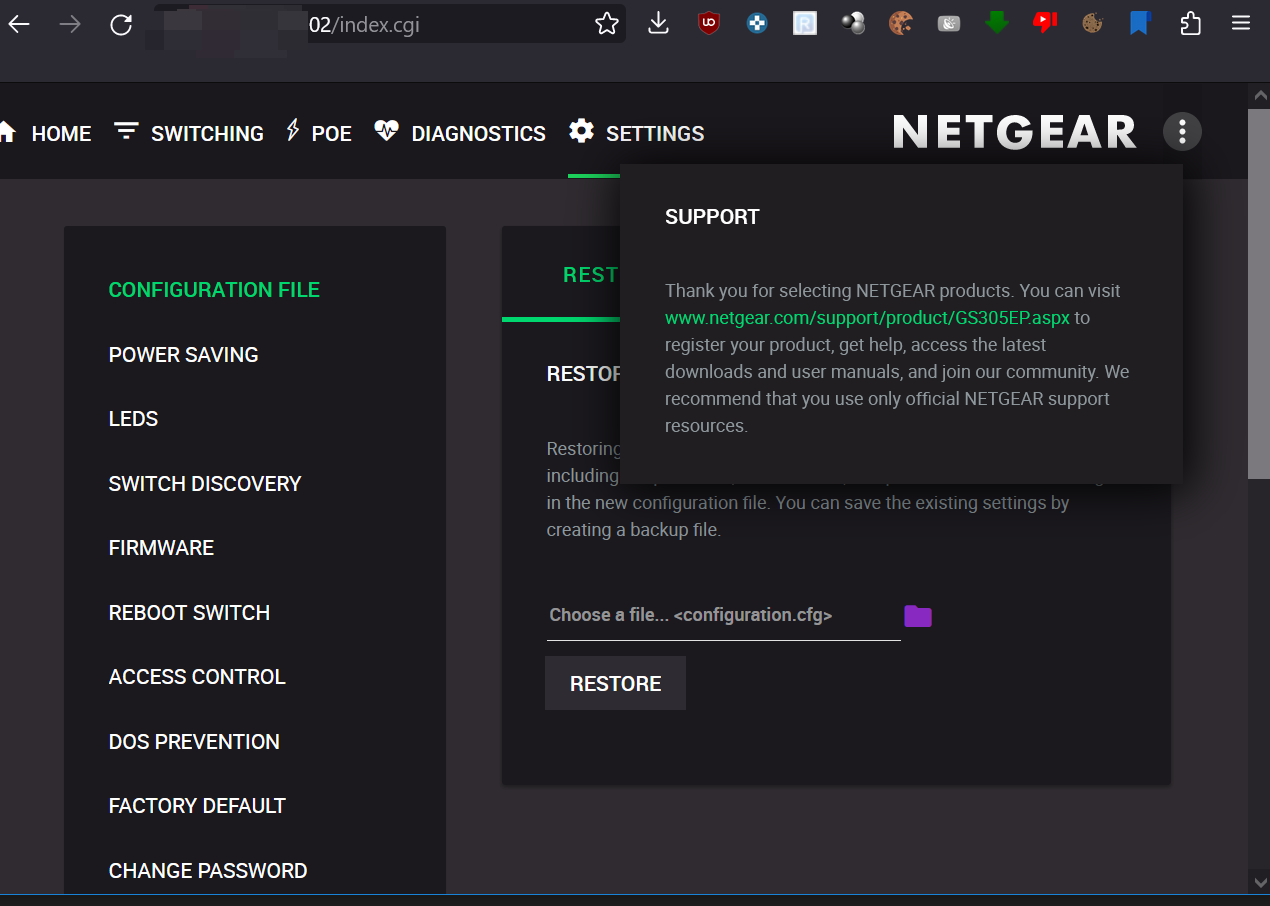Image resolution: width=1270 pixels, height=906 pixels.
Task: Open the NETGEAR GS305EP support link
Action: 867,318
